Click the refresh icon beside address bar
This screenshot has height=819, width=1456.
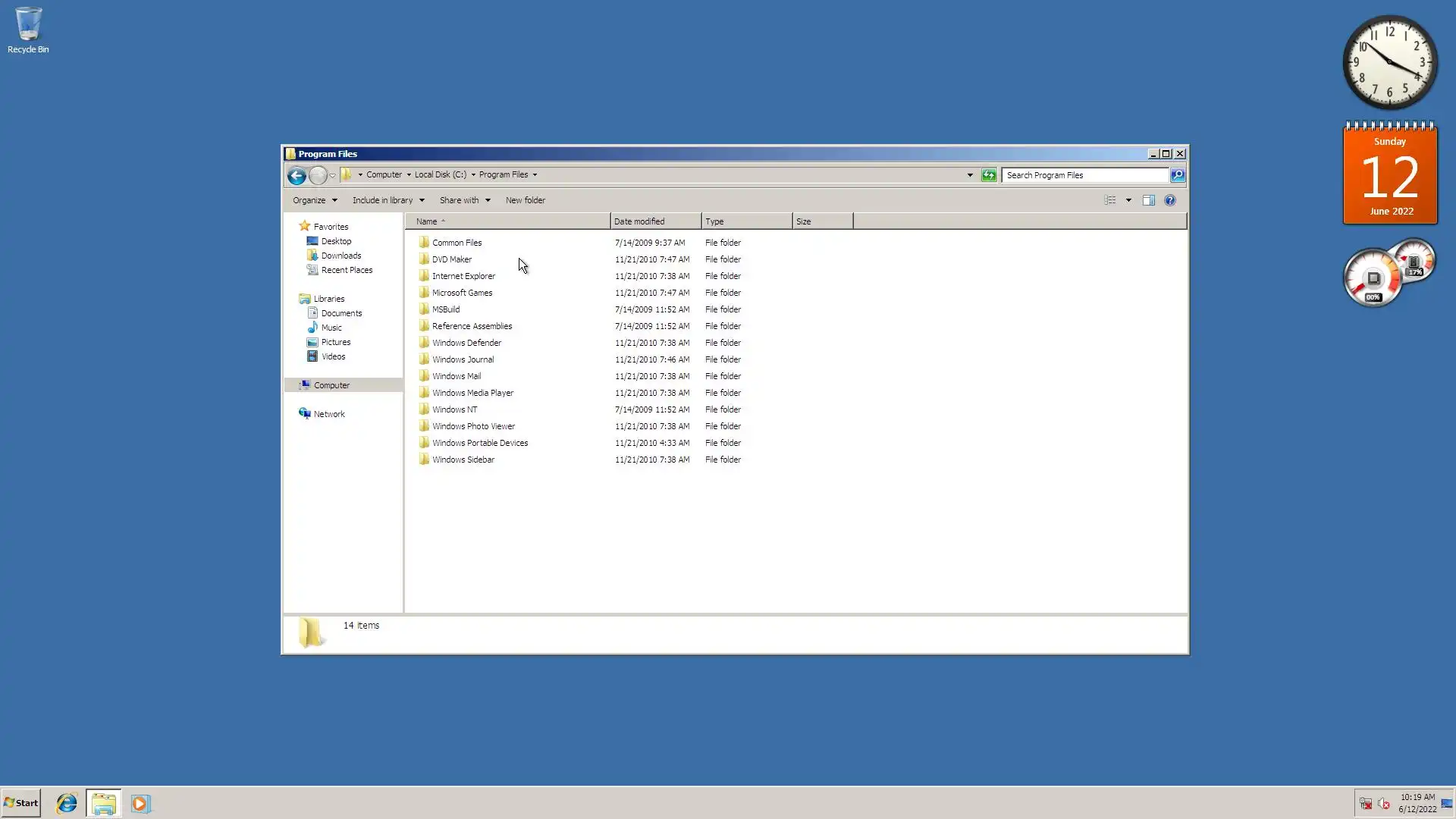pos(988,175)
